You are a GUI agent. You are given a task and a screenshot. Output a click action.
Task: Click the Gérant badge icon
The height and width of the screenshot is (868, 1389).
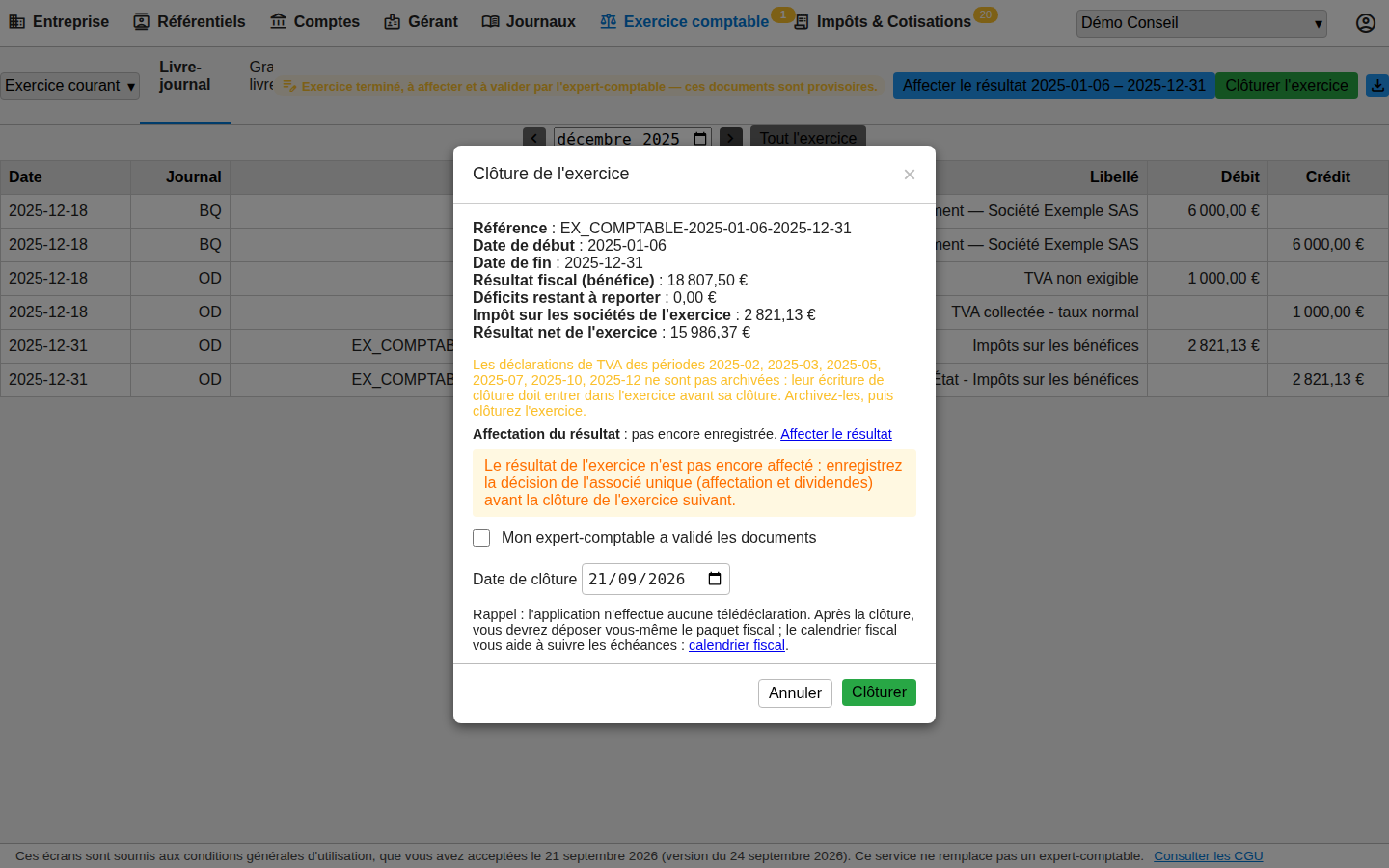click(x=393, y=21)
